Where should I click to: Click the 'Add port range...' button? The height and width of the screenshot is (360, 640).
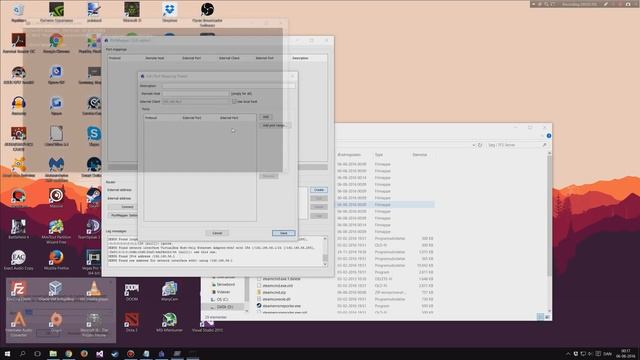coord(275,125)
